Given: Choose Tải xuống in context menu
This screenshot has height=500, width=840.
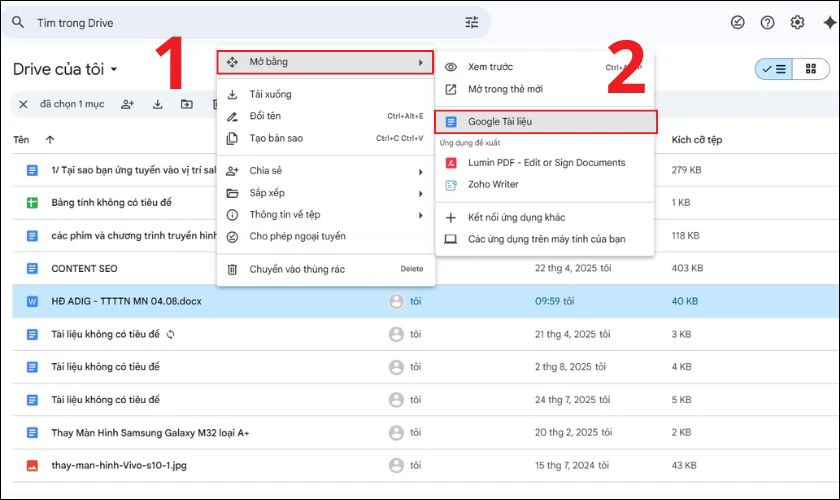Looking at the screenshot, I should [x=325, y=94].
